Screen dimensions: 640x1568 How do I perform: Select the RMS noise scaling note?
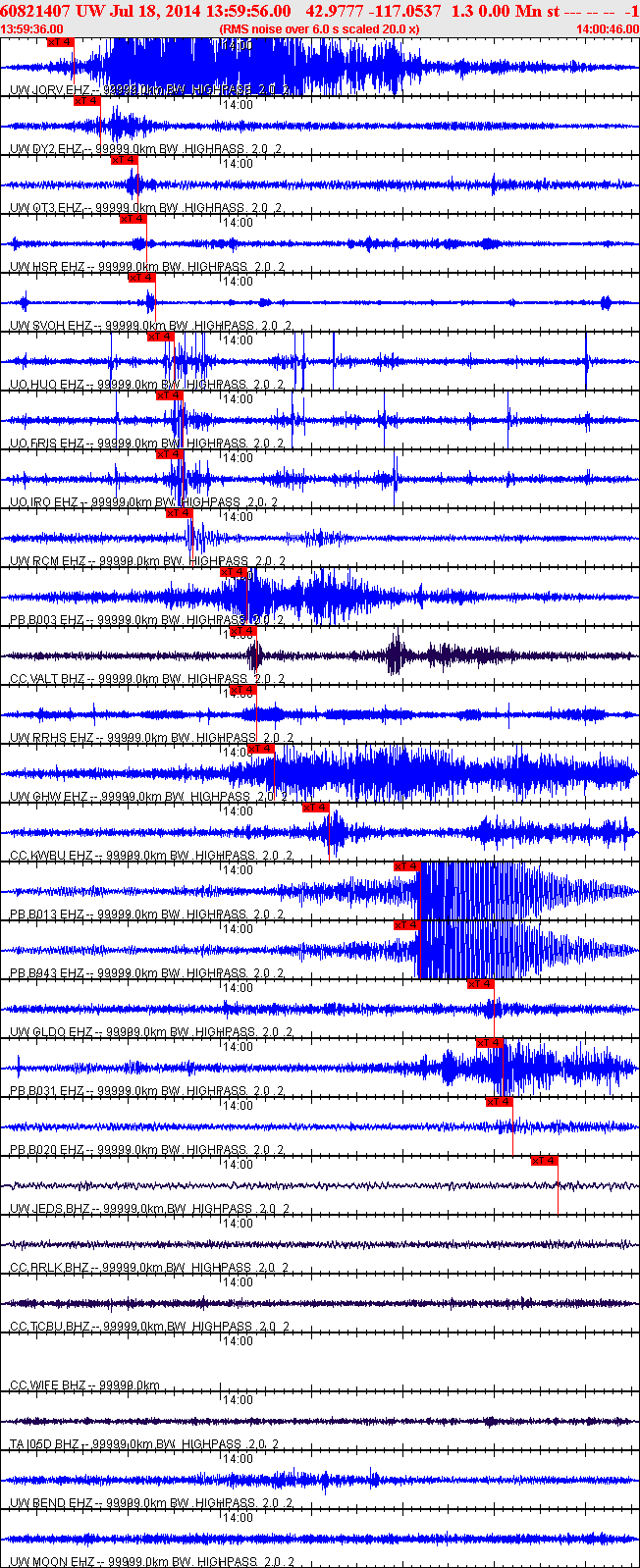(x=319, y=29)
